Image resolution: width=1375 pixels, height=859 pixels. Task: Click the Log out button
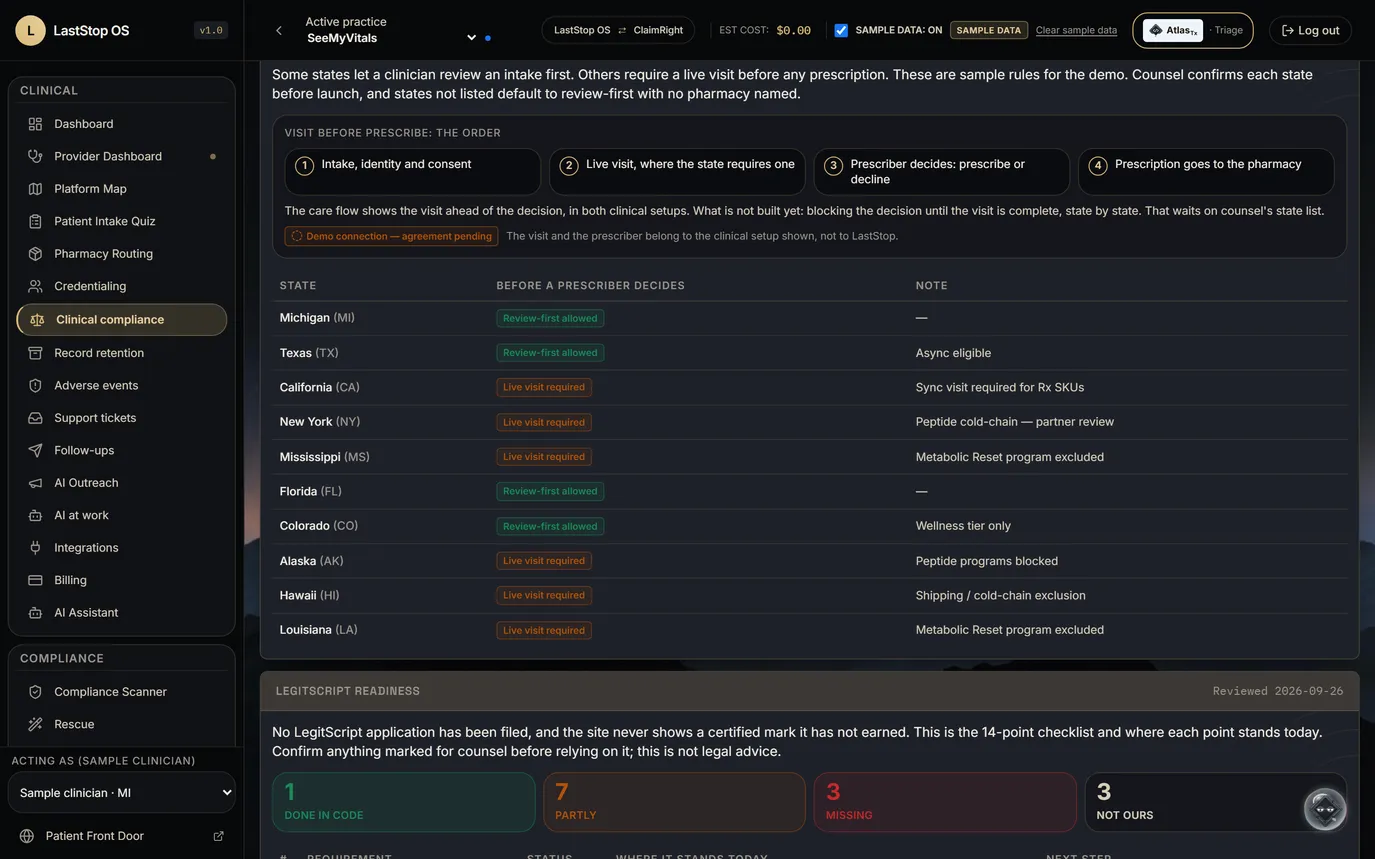(1310, 30)
